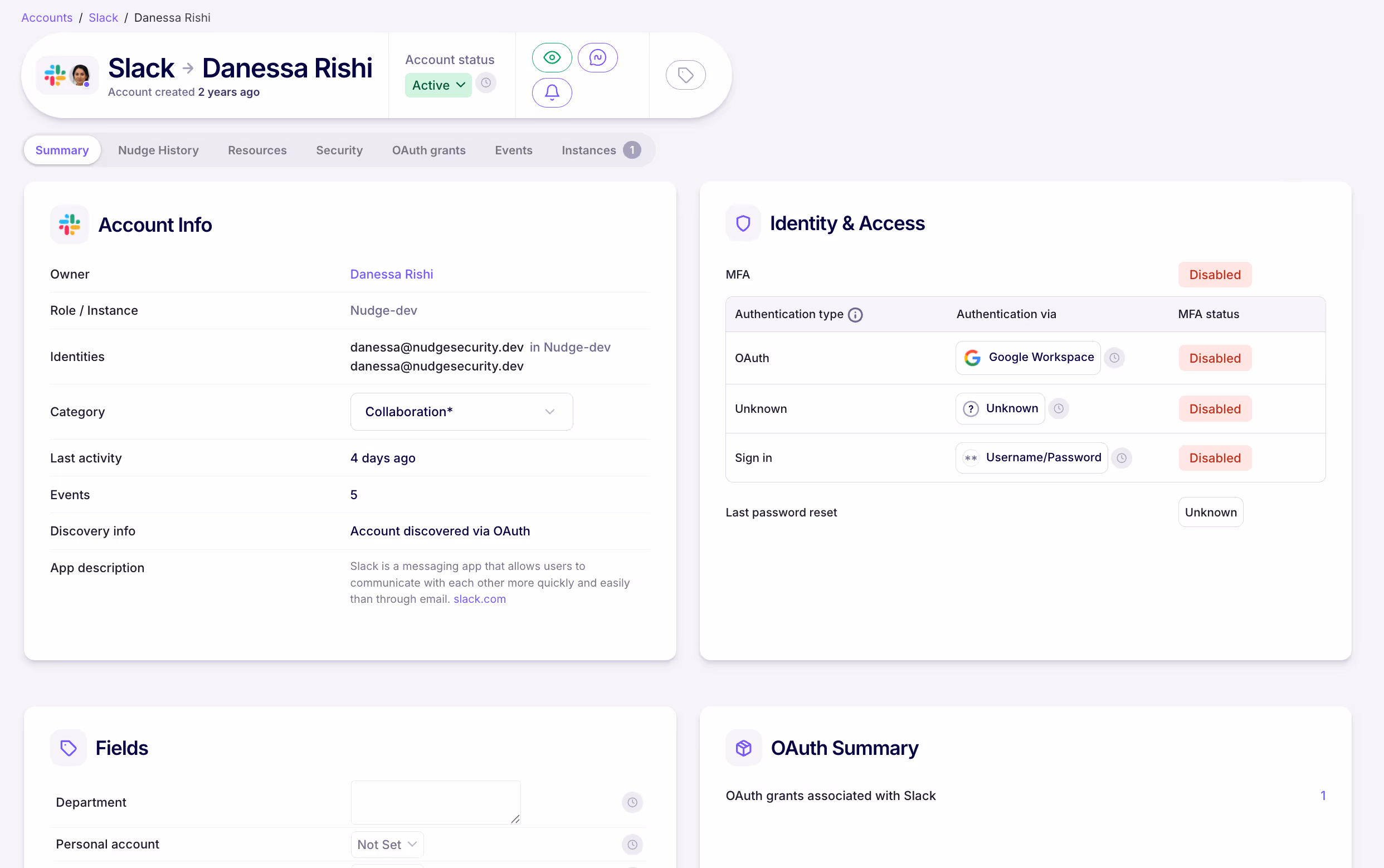The width and height of the screenshot is (1384, 868).
Task: Click the Slack logo in header
Action: [x=55, y=75]
